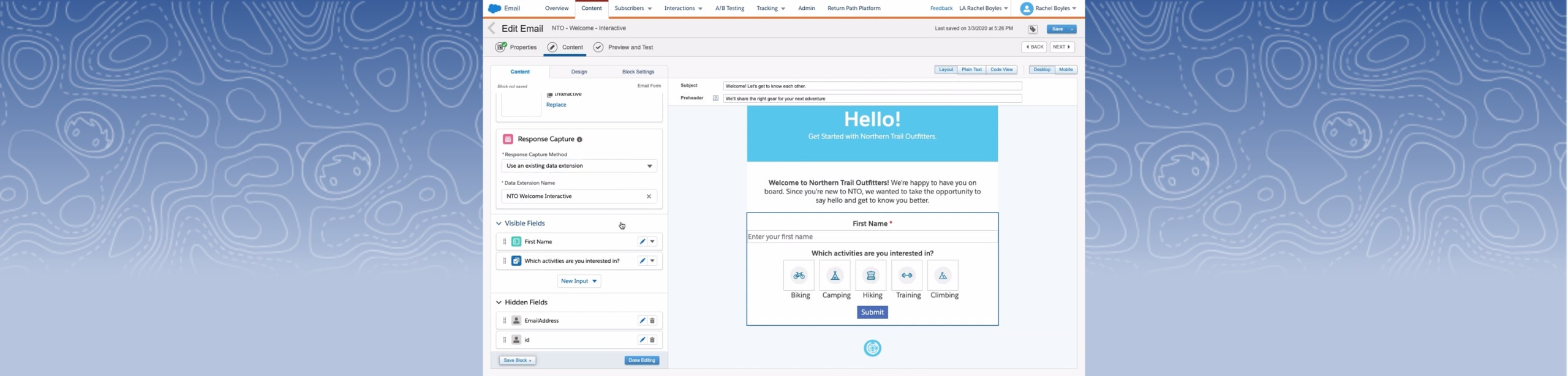Edit the First Name field with pencil icon
Viewport: 1568px width, 376px height.
pos(642,242)
